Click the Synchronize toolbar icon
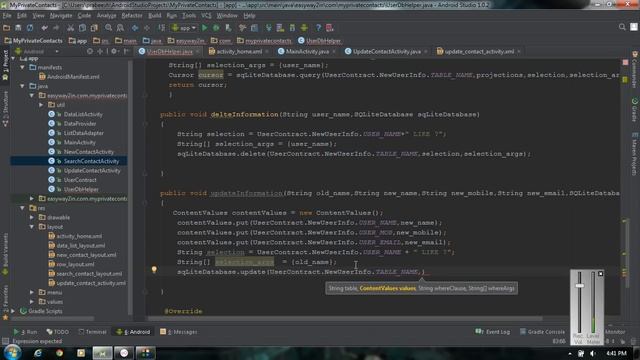The image size is (640, 360). point(30,28)
